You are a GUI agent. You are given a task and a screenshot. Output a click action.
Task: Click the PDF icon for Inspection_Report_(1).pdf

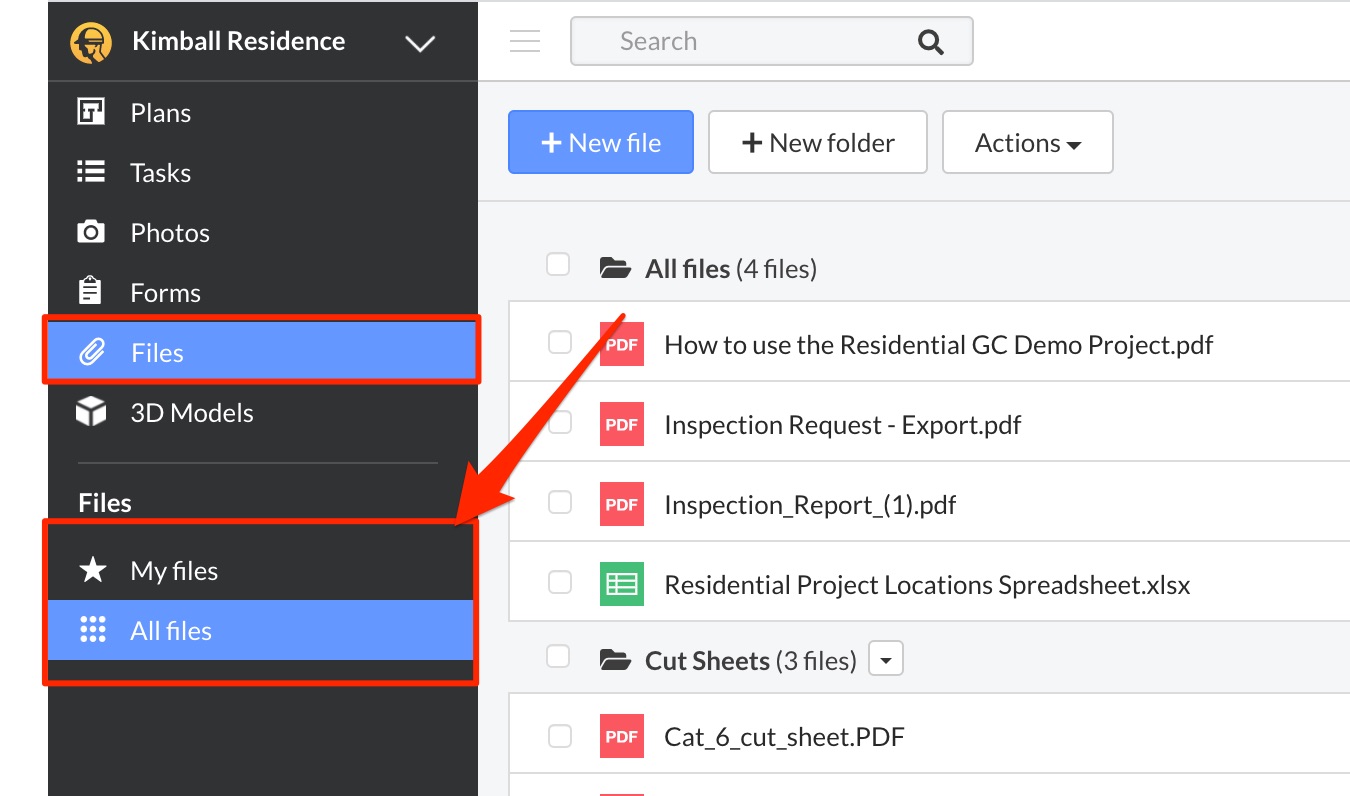621,505
